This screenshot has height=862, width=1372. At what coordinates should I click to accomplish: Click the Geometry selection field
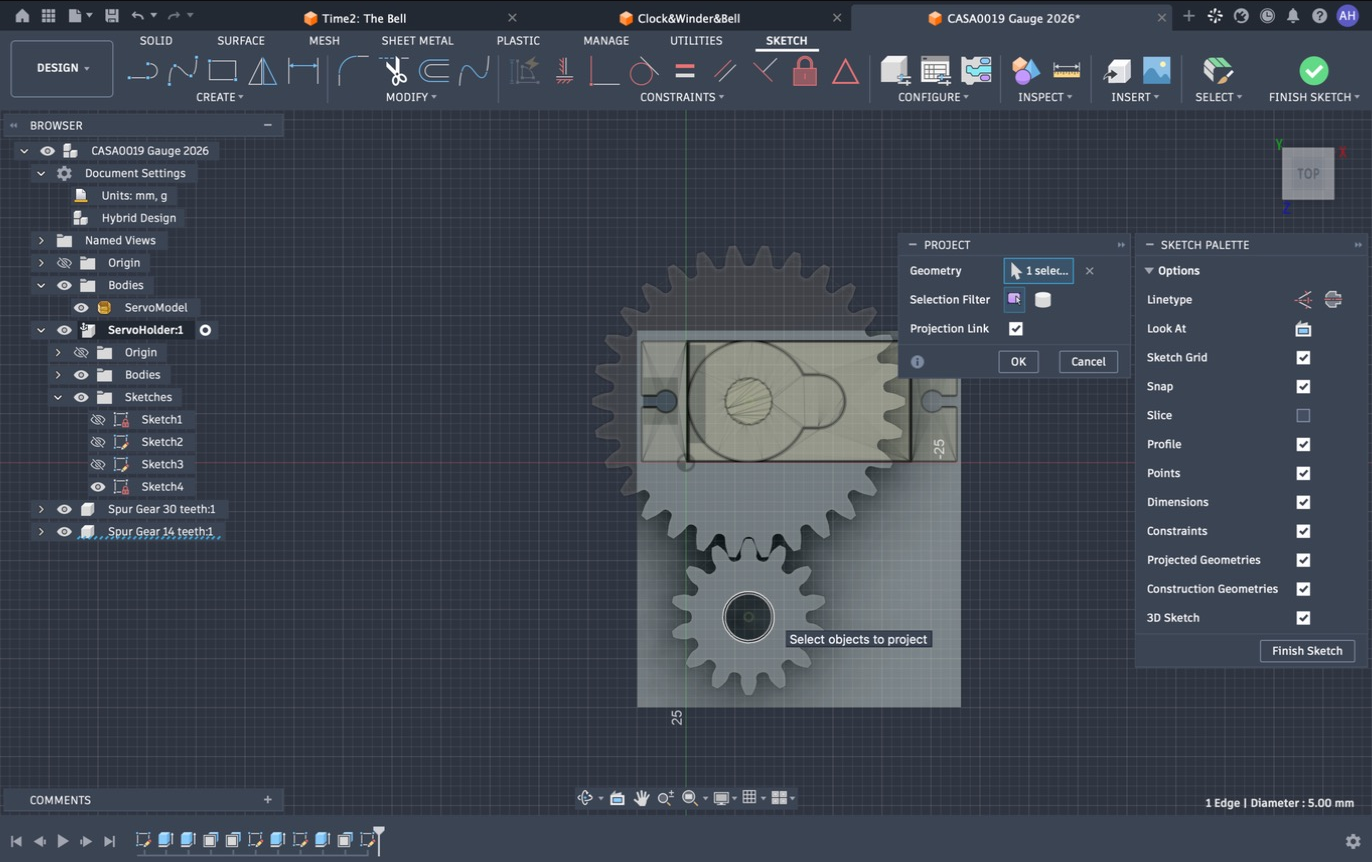1038,271
